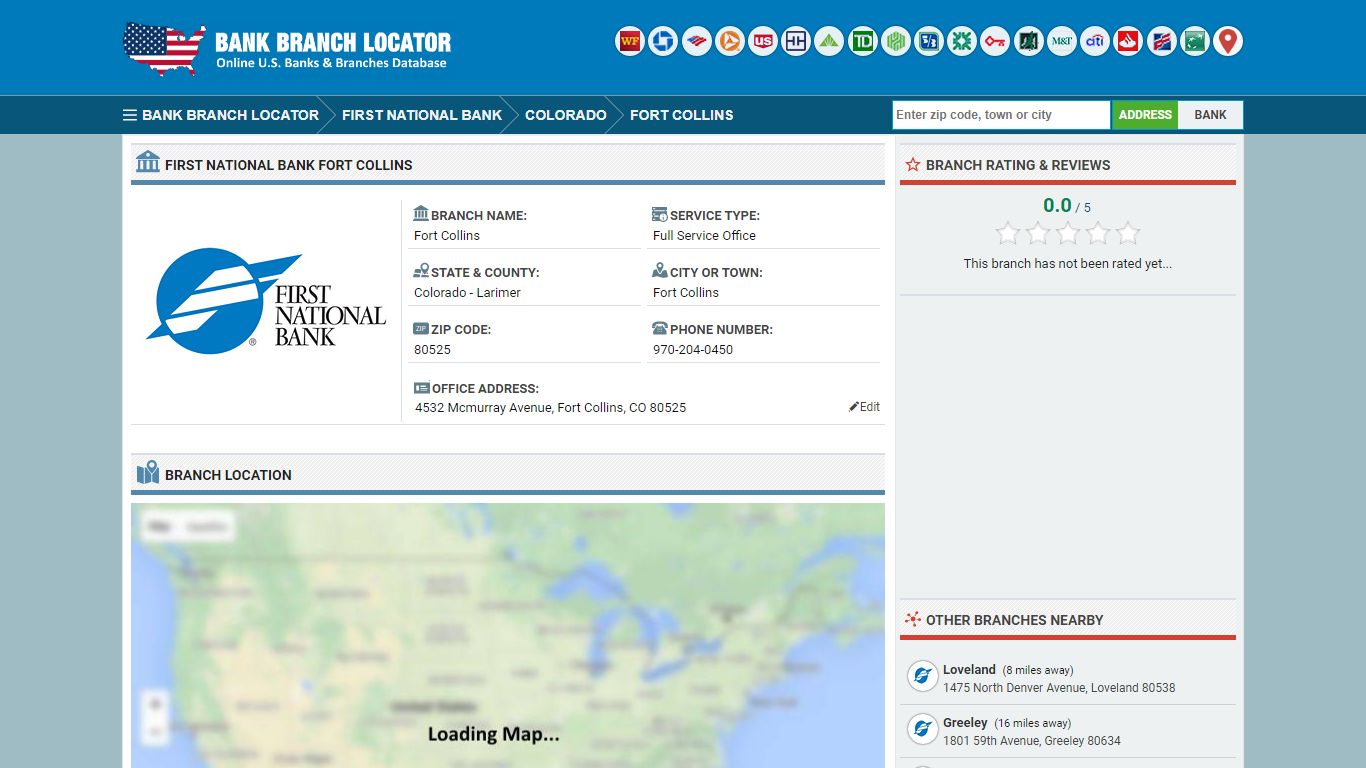Click the Greeley branch logo icon
Viewport: 1366px width, 768px height.
[x=922, y=730]
